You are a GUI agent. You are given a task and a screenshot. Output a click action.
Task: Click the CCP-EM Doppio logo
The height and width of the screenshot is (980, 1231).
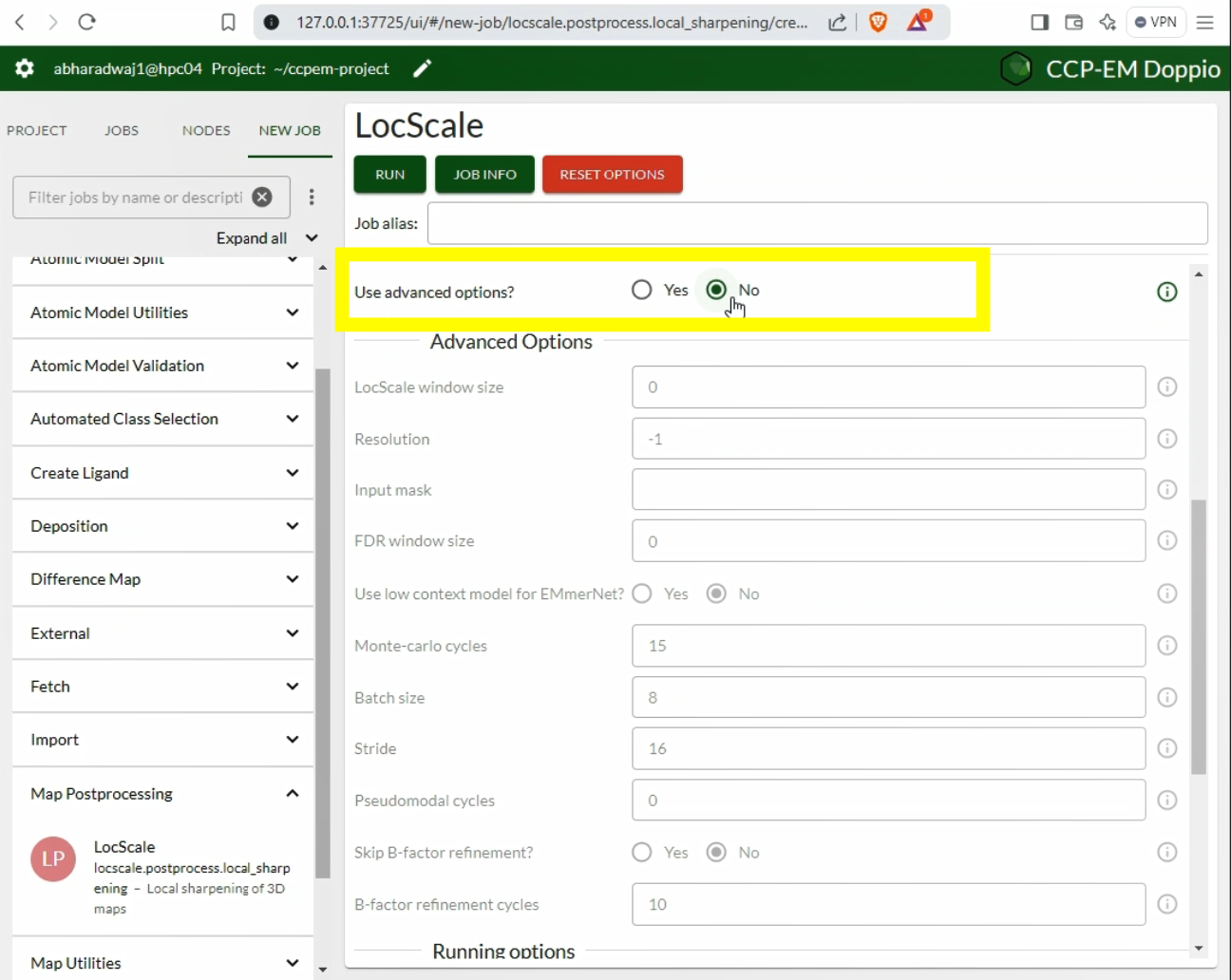pyautogui.click(x=1016, y=68)
